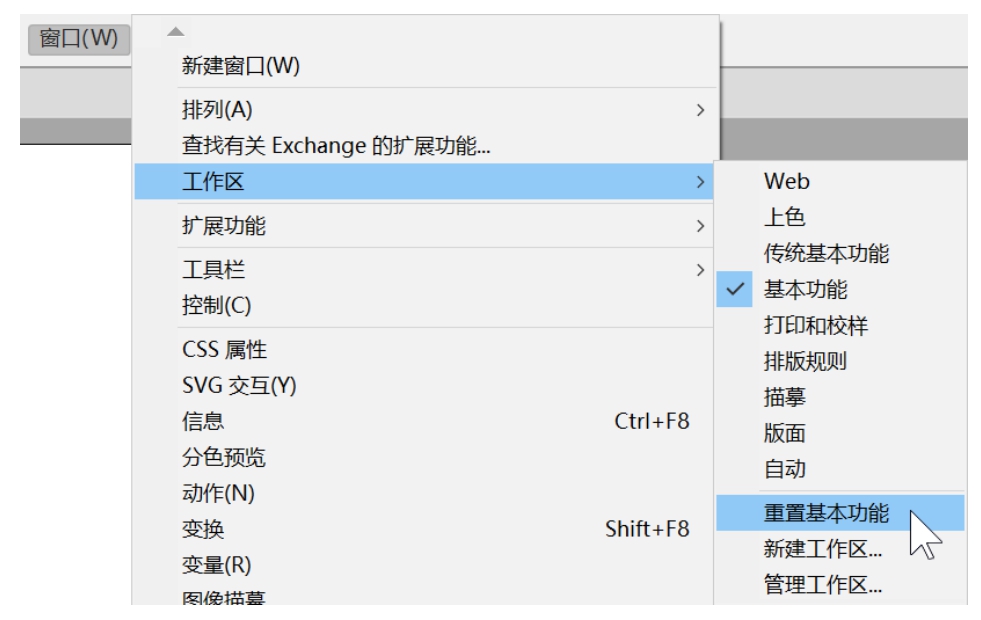Open 查找有关 Exchange 的扩展功能

(336, 146)
